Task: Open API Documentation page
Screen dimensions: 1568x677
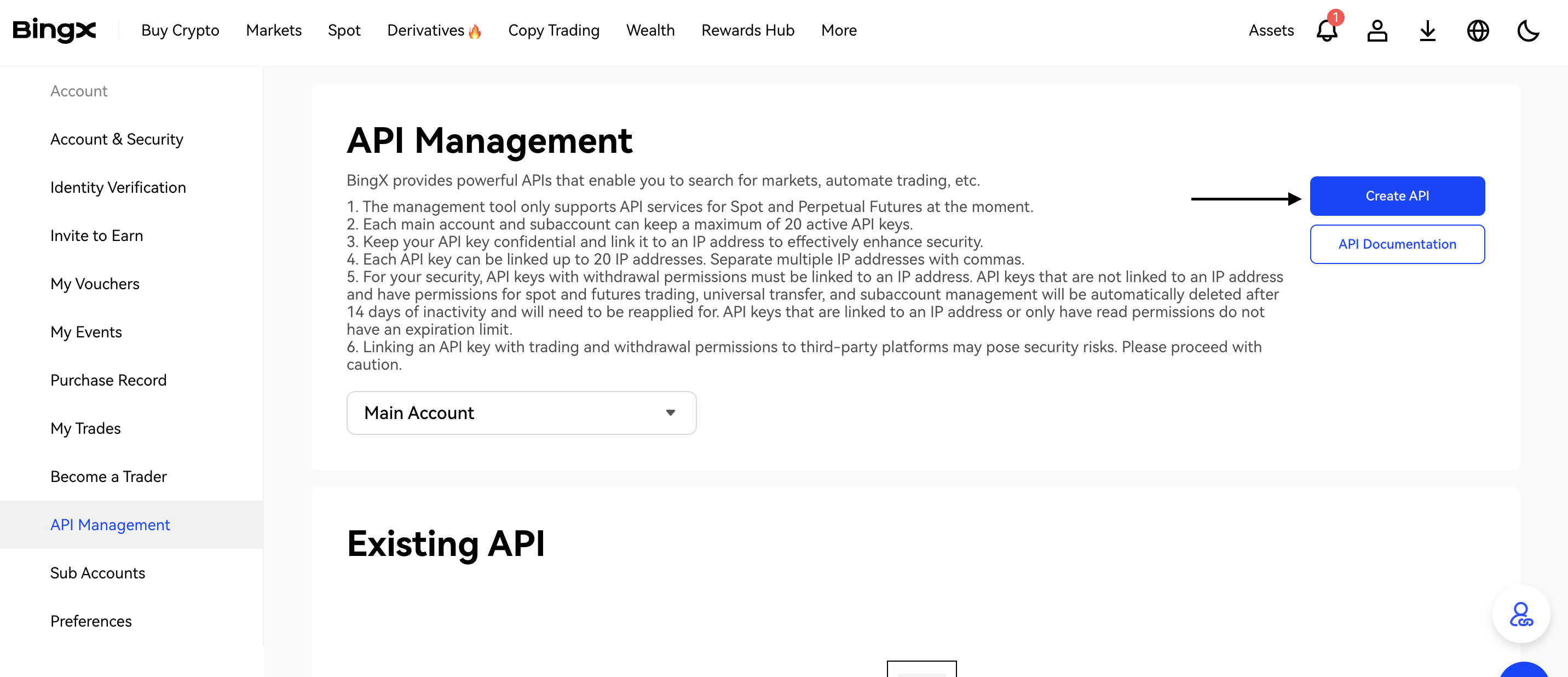Action: [1397, 244]
